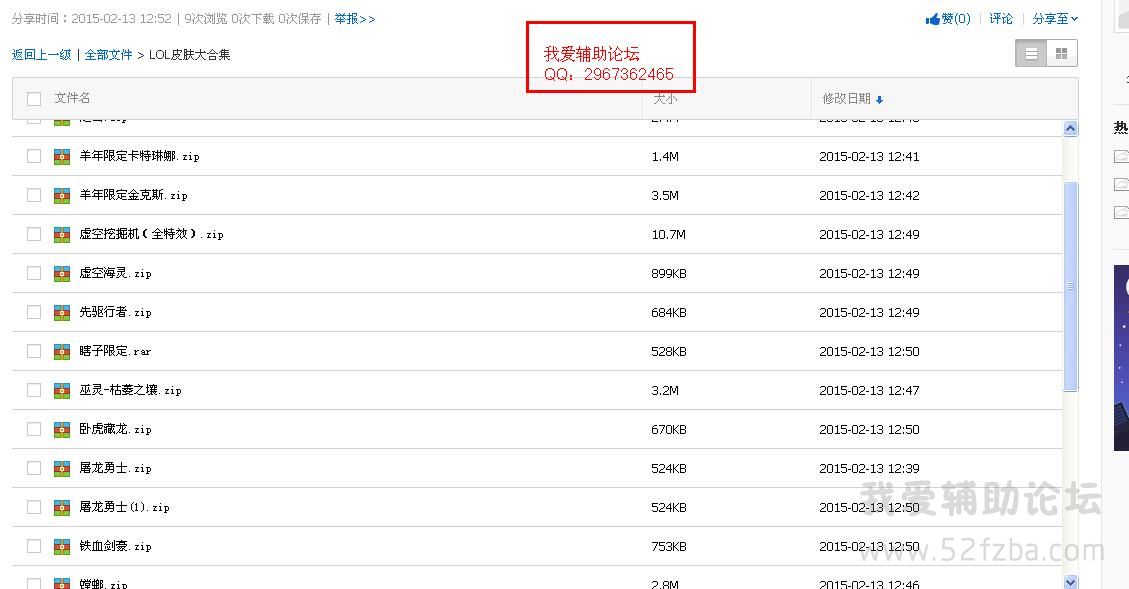Open file 先驱行者.zip

pyautogui.click(x=115, y=312)
